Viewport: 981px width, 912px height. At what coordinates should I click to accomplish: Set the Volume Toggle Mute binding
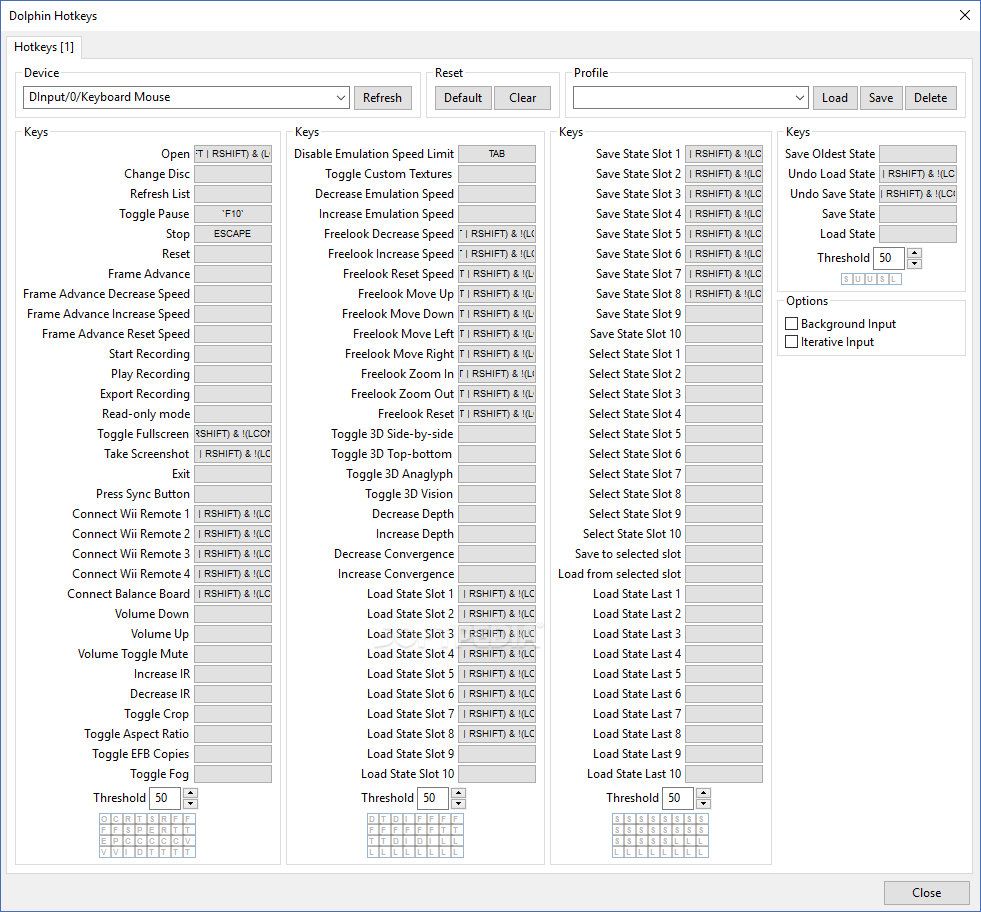pos(233,654)
